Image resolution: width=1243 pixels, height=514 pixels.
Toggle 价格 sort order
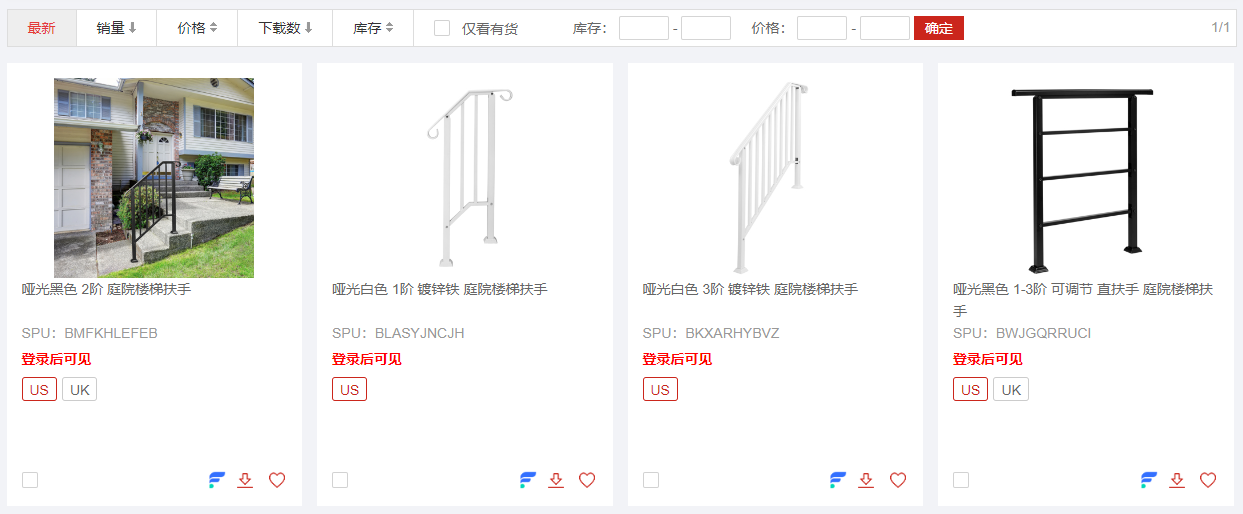click(x=197, y=28)
